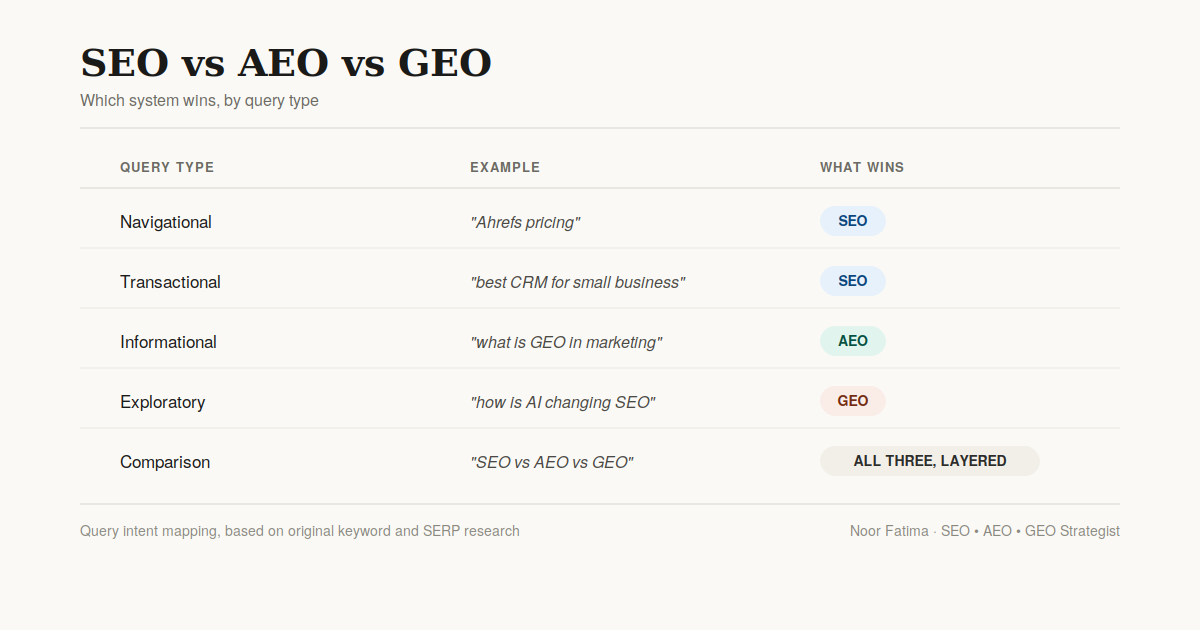Click the ALL THREE, LAYERED badge

tap(930, 461)
